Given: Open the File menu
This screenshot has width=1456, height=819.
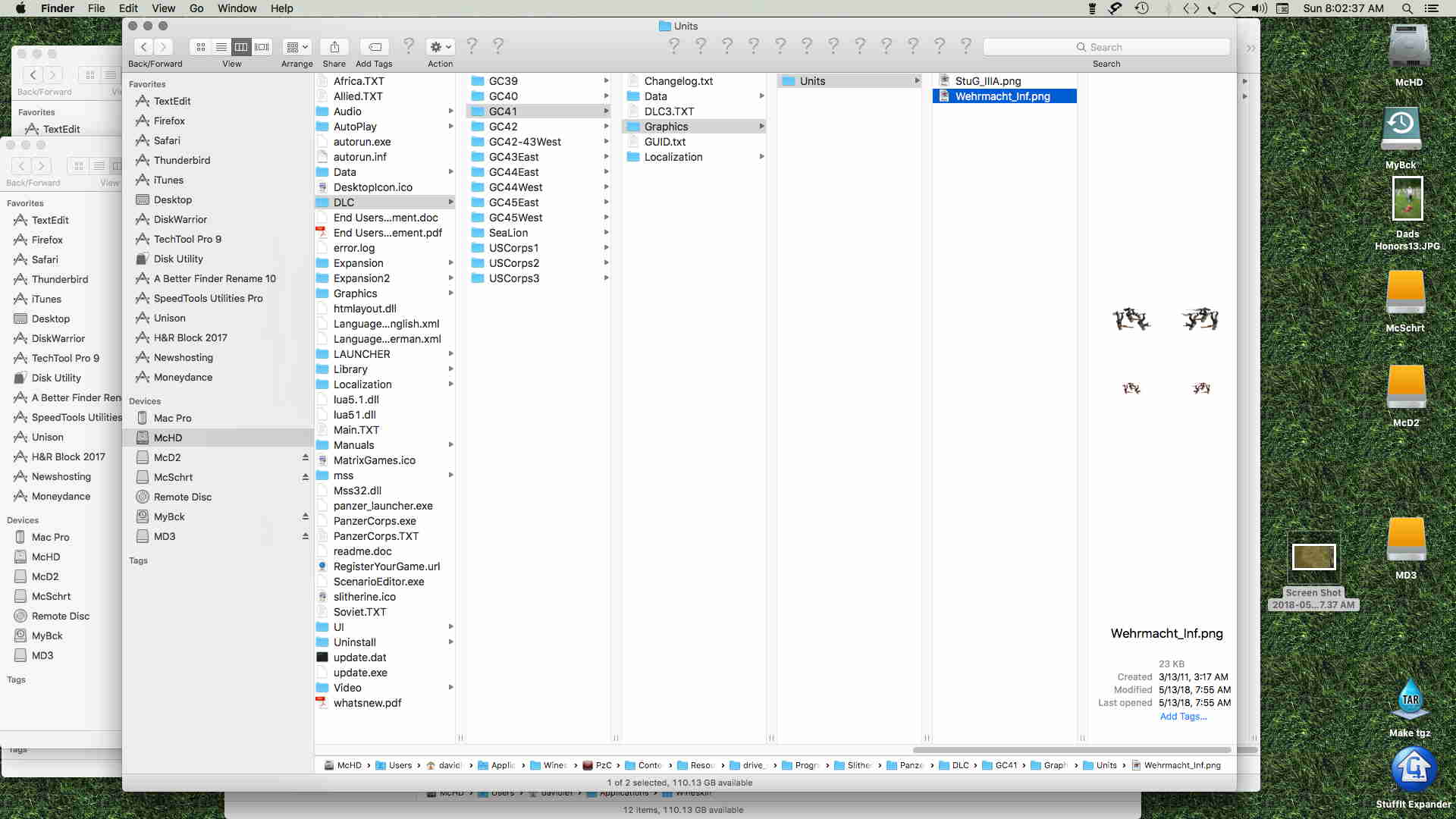Looking at the screenshot, I should click(x=96, y=8).
